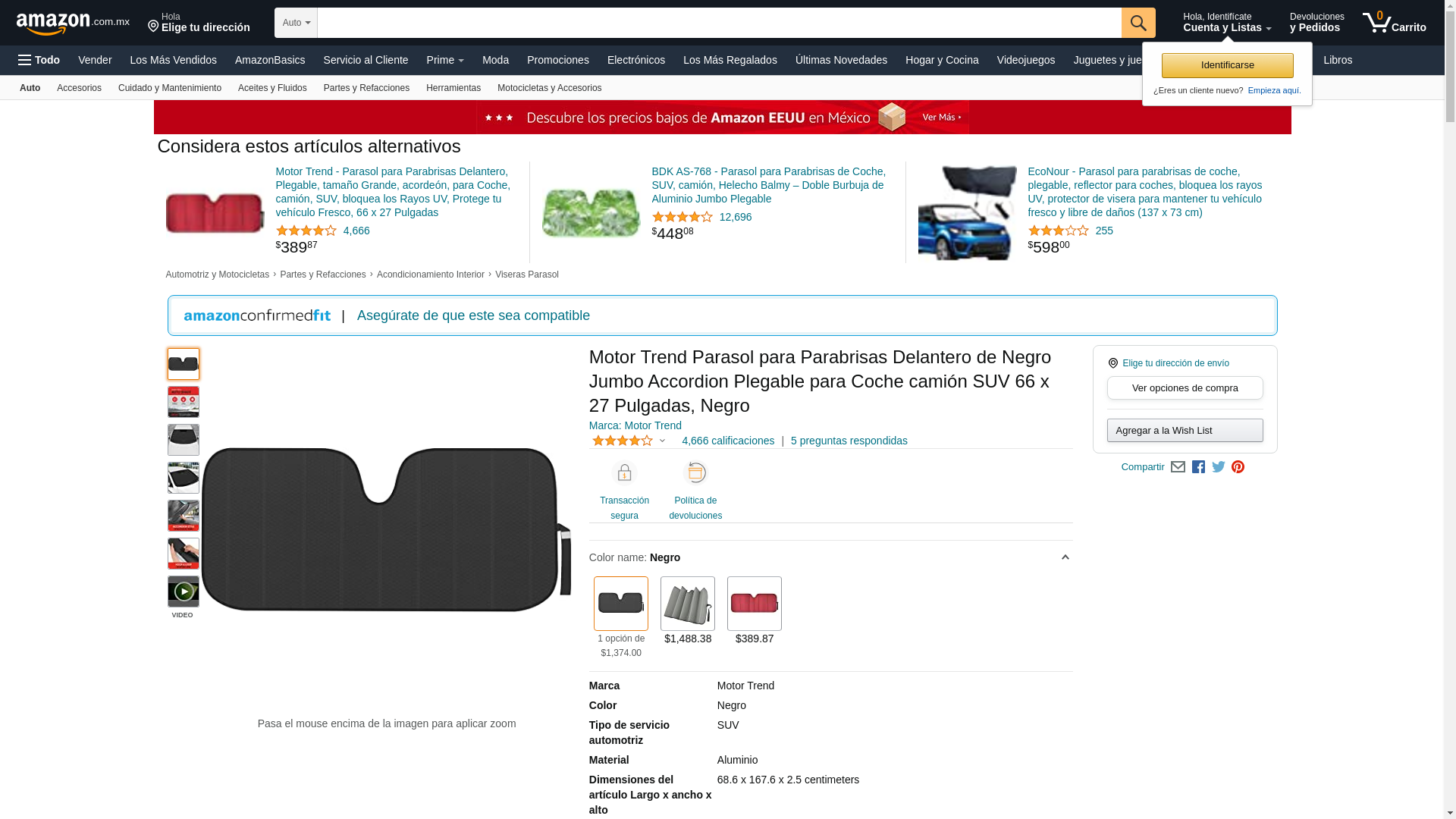Pick the red $389.87 color variant
Image resolution: width=1456 pixels, height=819 pixels.
point(754,604)
